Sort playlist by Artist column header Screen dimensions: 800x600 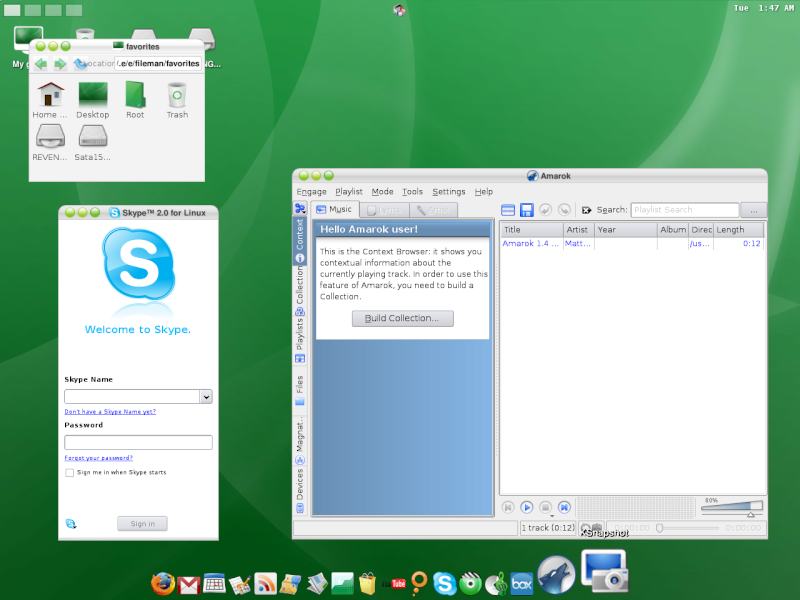pyautogui.click(x=579, y=230)
